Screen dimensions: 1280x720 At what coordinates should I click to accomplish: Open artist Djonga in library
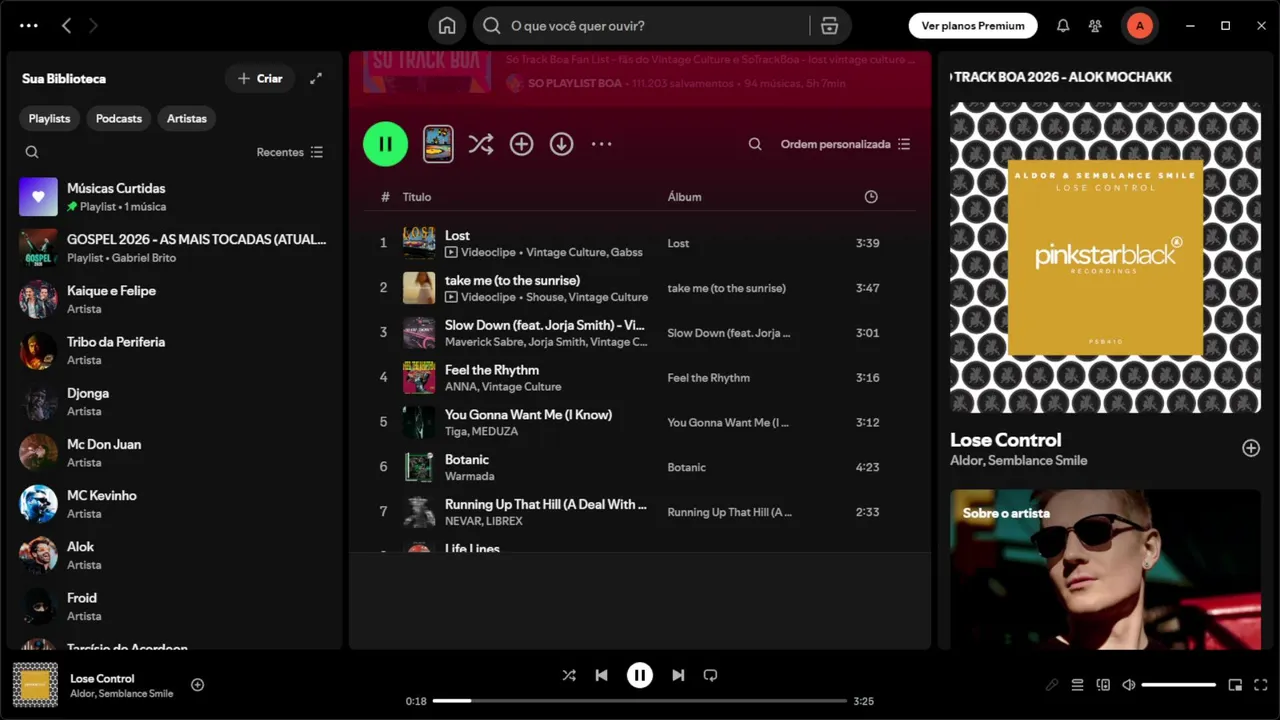tap(175, 402)
